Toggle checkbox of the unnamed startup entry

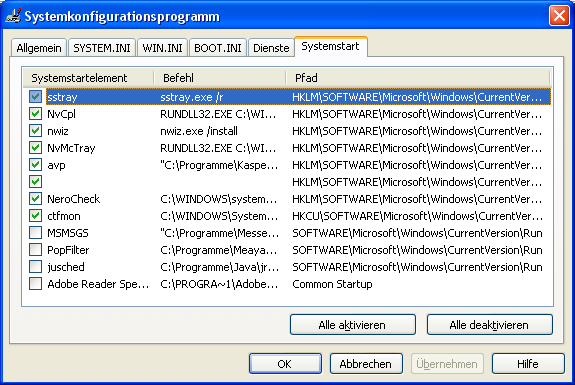pos(36,182)
